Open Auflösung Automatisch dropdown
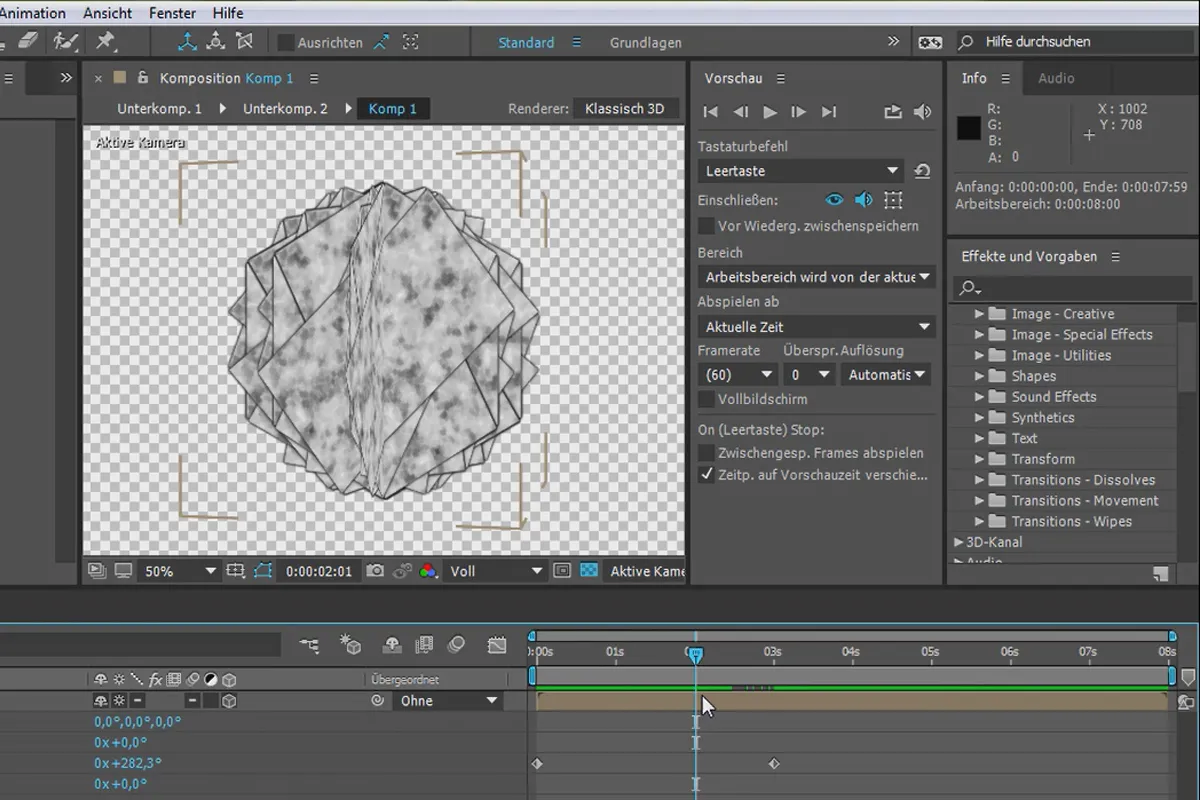 (885, 375)
